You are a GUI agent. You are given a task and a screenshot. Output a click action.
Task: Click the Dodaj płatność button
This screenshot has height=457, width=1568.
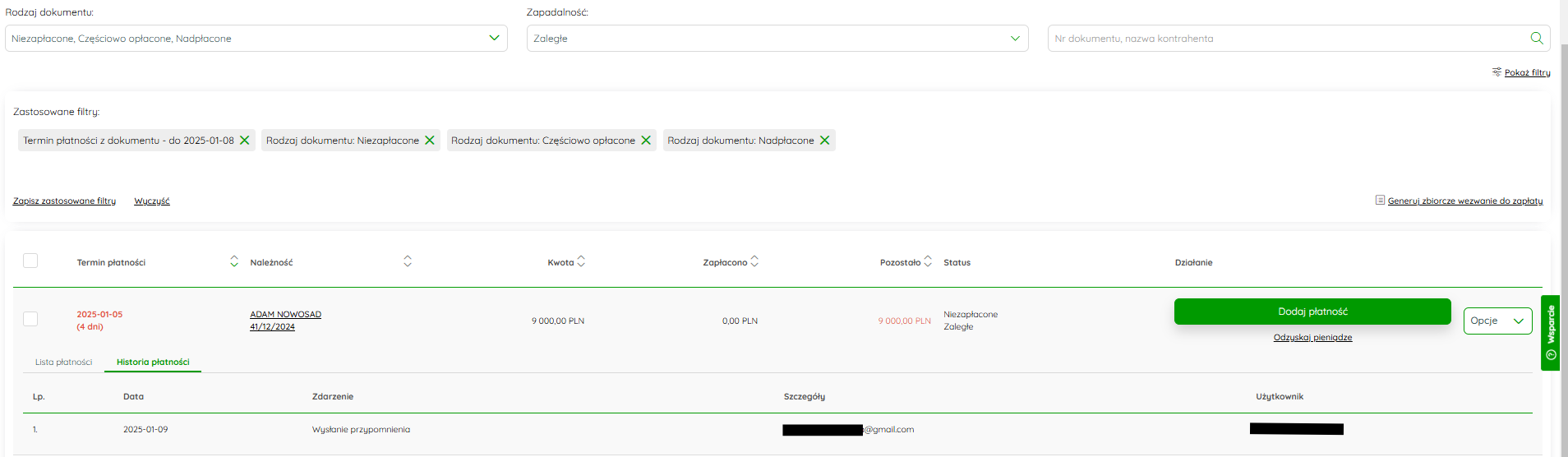(1312, 312)
